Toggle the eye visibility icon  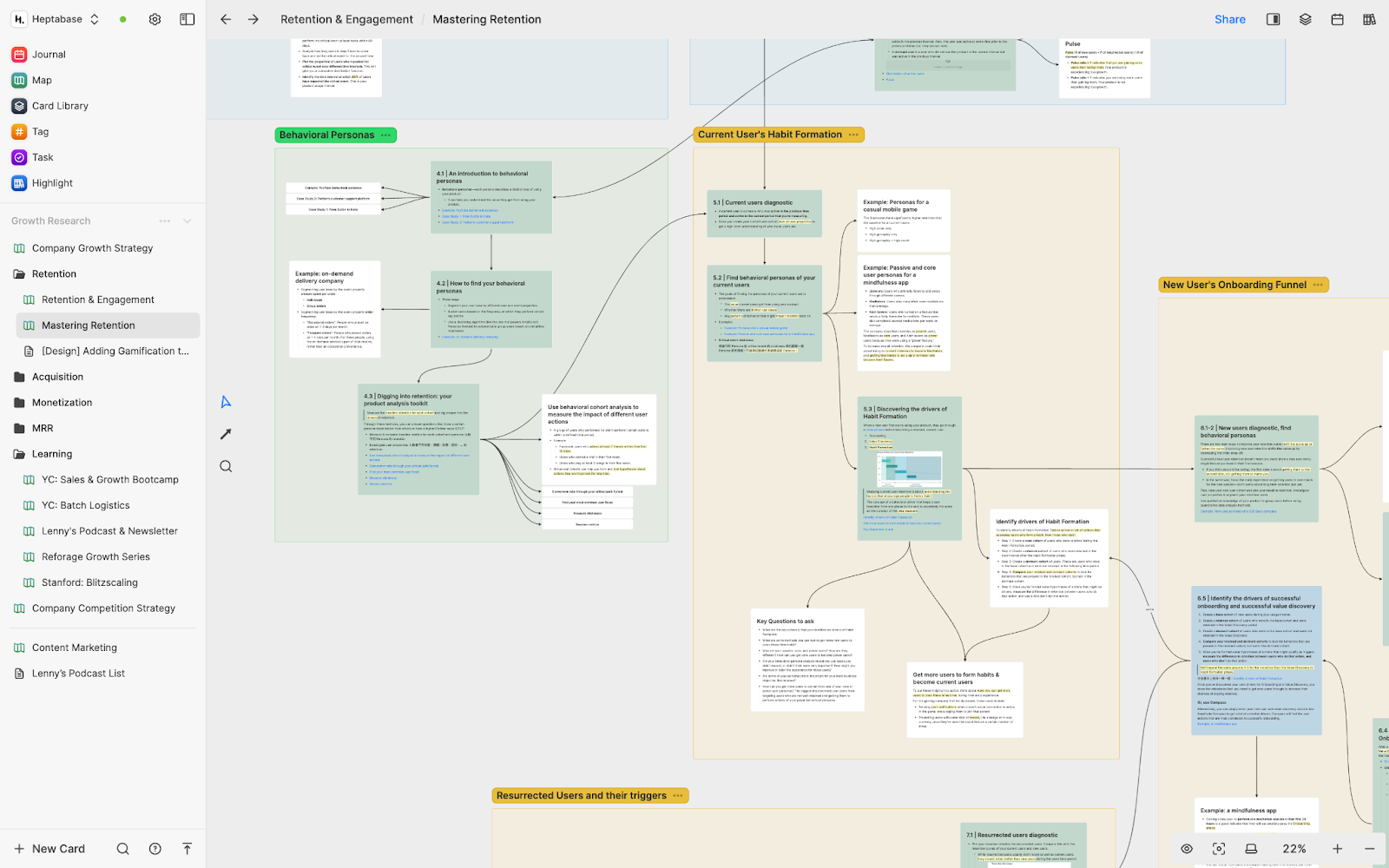coord(1187,849)
